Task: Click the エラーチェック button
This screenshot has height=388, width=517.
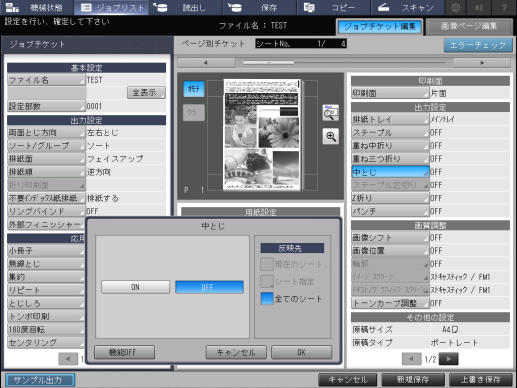Action: [478, 45]
